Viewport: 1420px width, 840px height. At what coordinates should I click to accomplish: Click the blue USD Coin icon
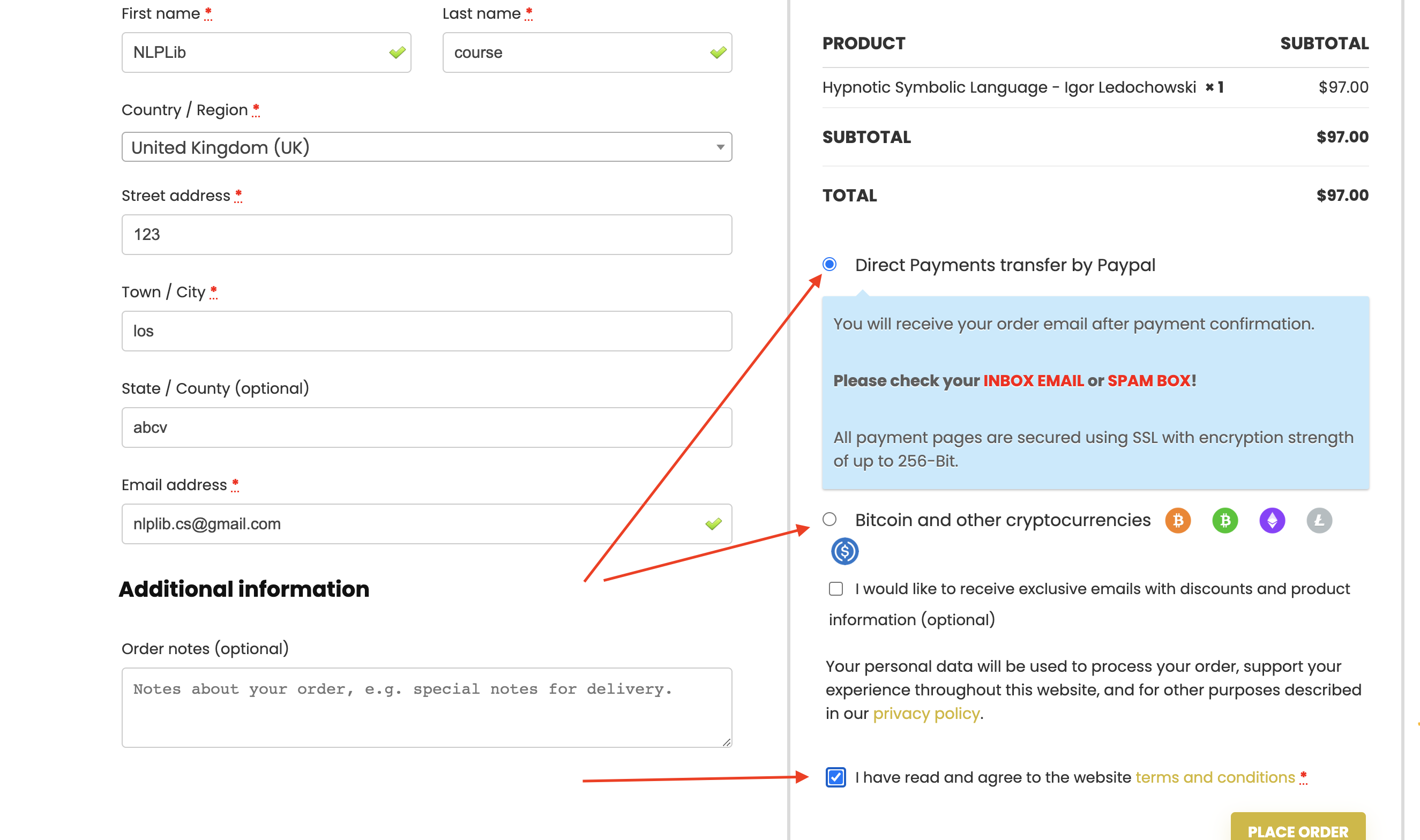tap(844, 551)
